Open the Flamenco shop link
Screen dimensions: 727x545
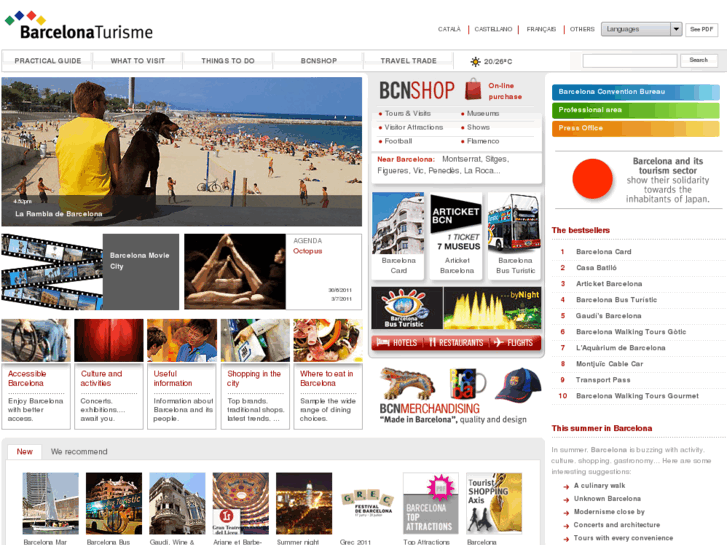coord(483,141)
